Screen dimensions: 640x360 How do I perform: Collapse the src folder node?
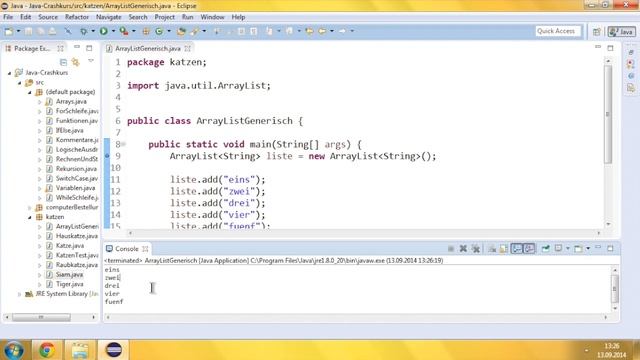(x=19, y=83)
